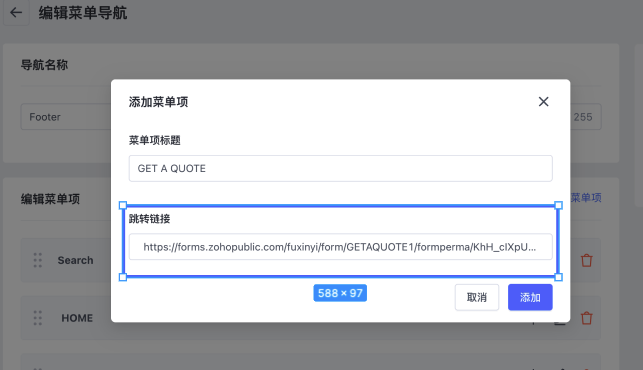This screenshot has width=643, height=370.
Task: Select the HOME menu row text
Action: (77, 318)
